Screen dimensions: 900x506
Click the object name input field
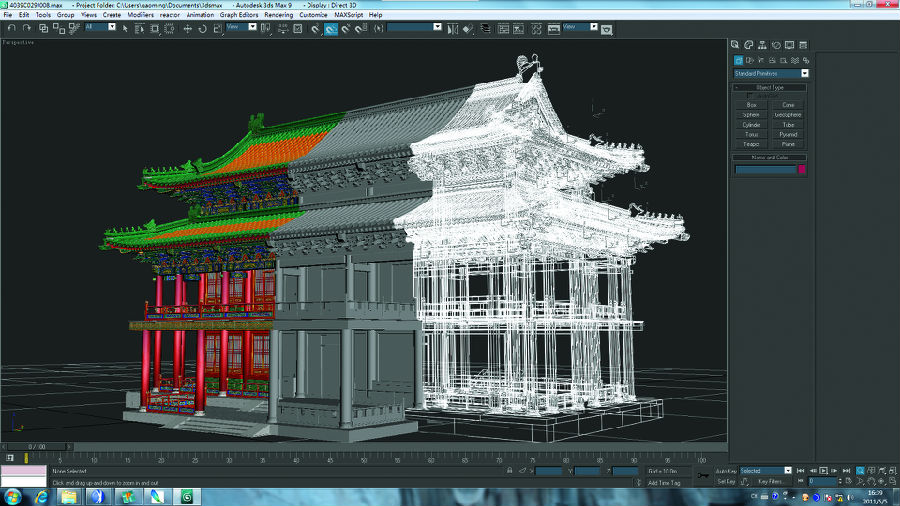pos(765,170)
